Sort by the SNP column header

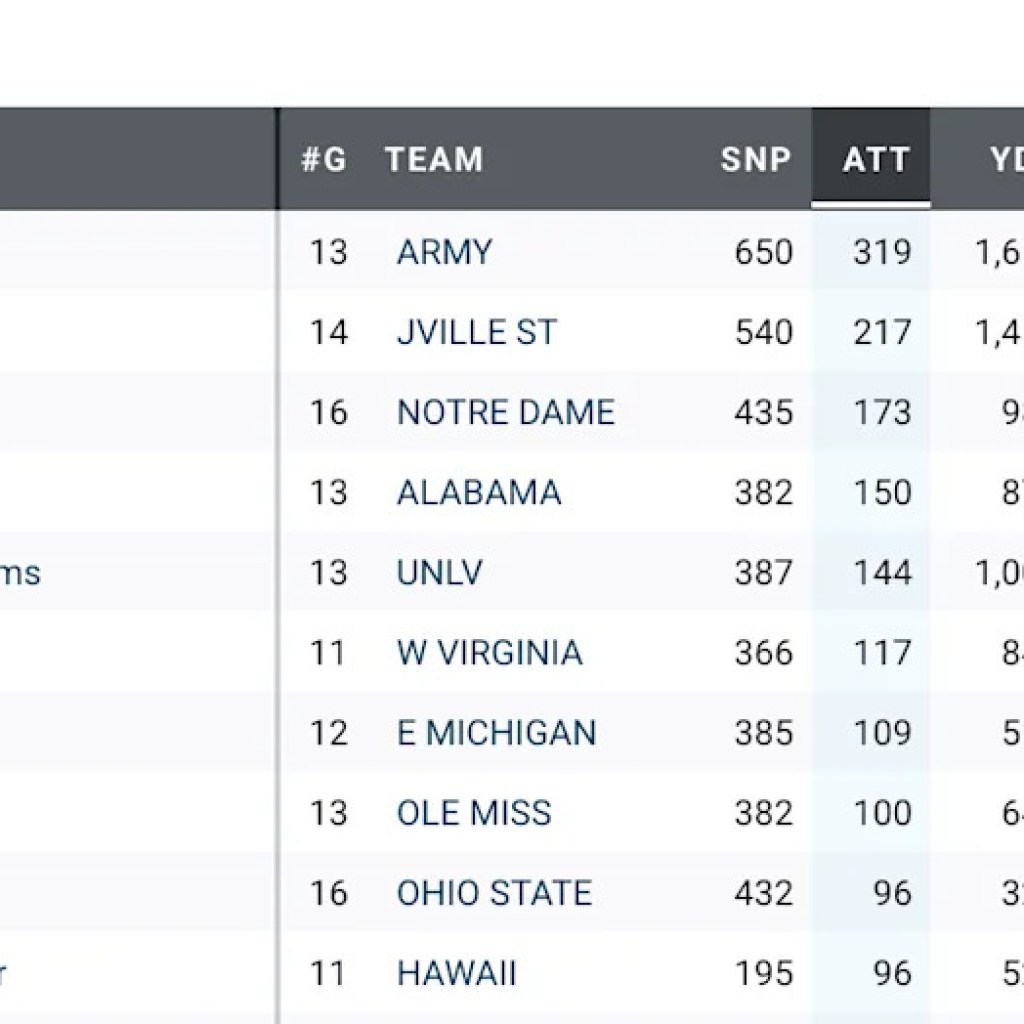(x=755, y=160)
